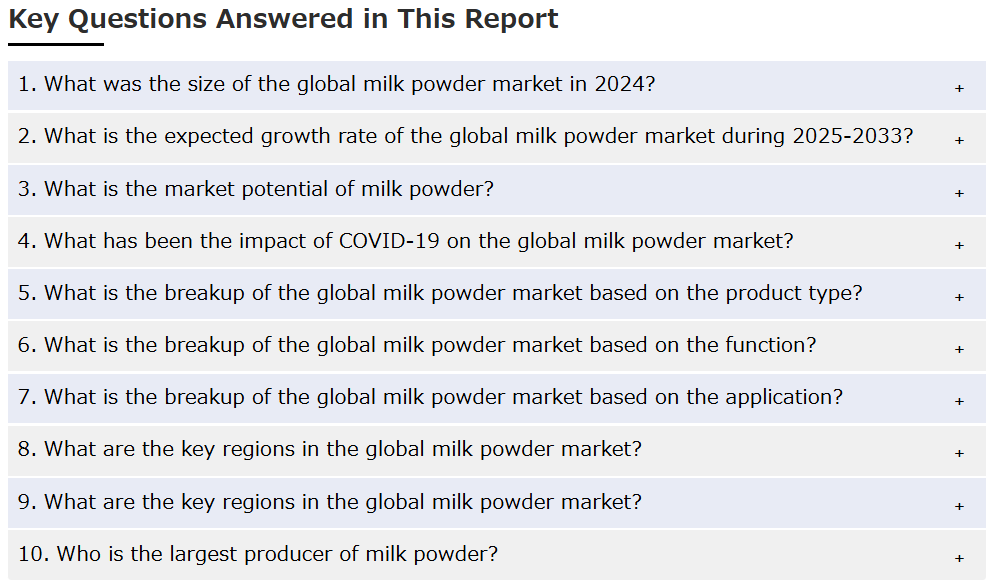The image size is (993, 586).
Task: Expand plus icon on question 9 key regions
Action: click(959, 506)
